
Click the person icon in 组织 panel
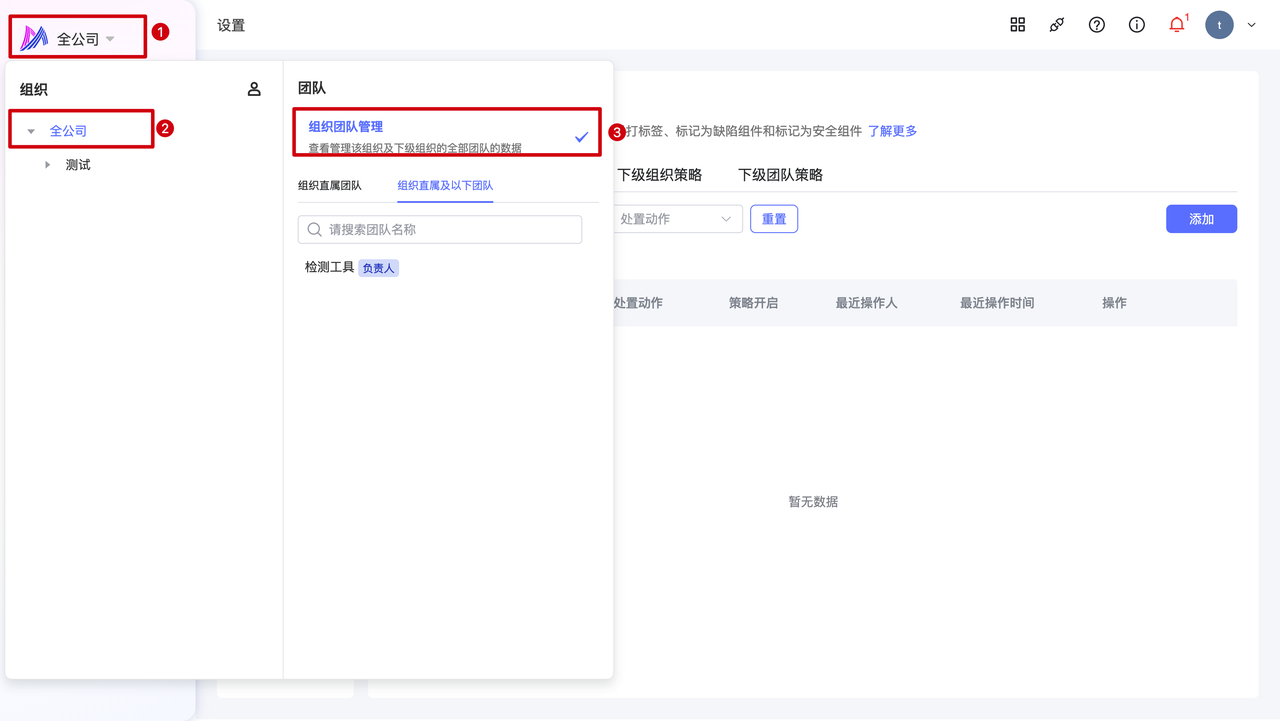point(254,89)
